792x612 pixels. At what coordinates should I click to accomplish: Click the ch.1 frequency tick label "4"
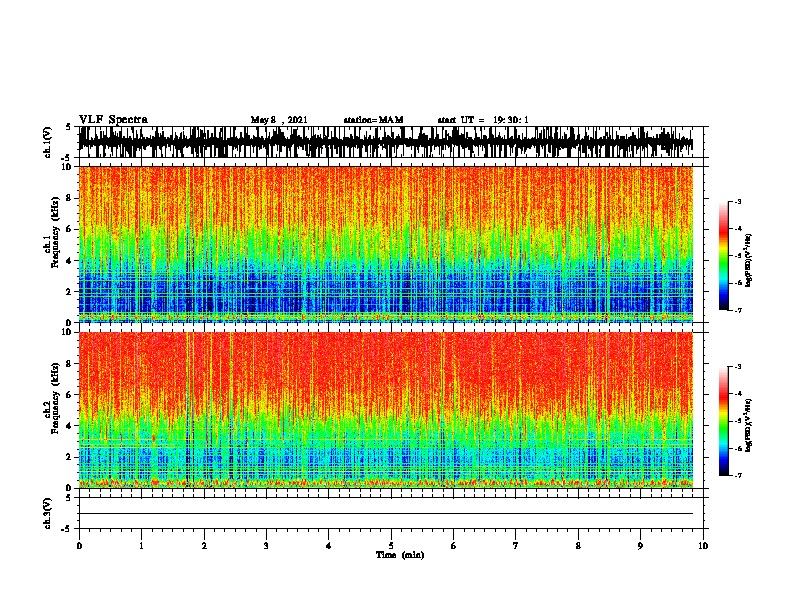[x=70, y=261]
